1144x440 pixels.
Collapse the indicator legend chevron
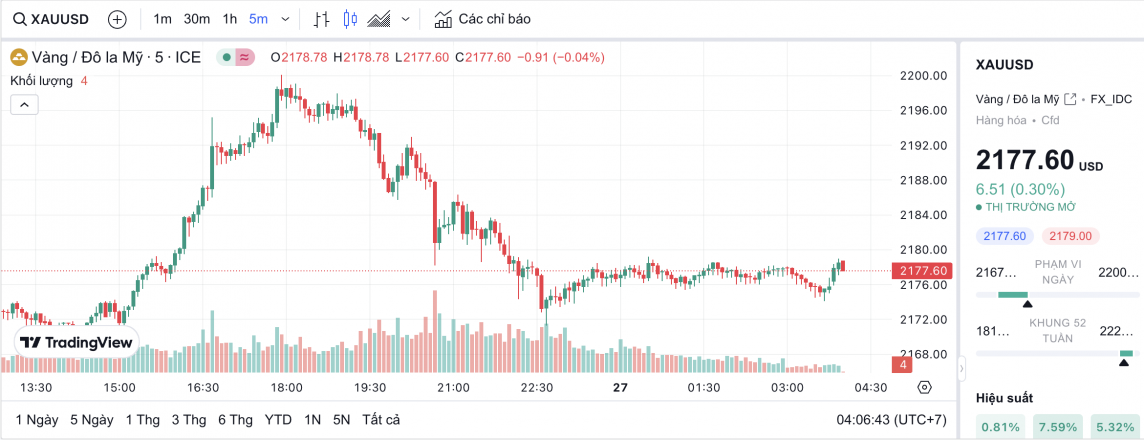coord(24,104)
